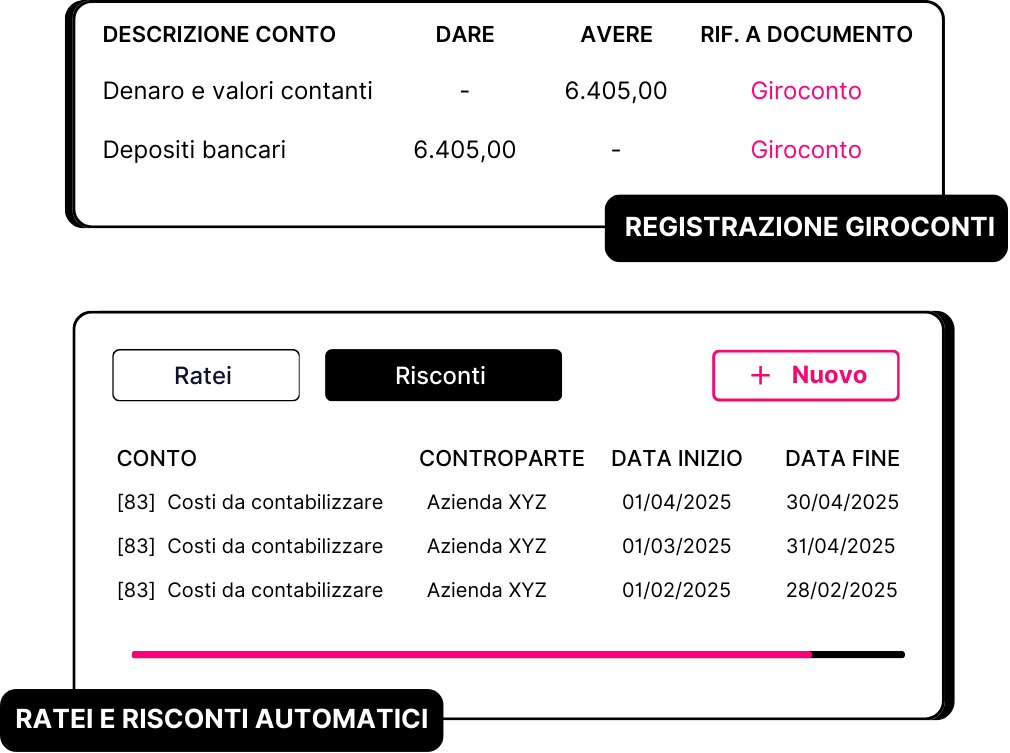Click the CONTO column header
The height and width of the screenshot is (753, 1010).
pyautogui.click(x=157, y=459)
